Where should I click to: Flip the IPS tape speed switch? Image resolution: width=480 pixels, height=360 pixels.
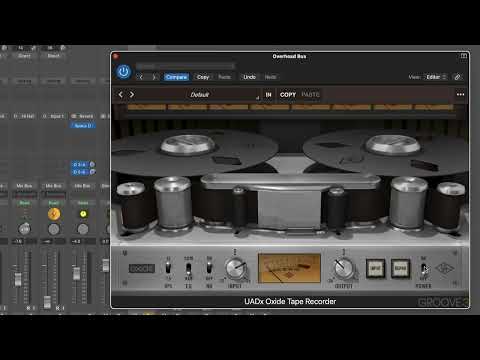coord(168,268)
